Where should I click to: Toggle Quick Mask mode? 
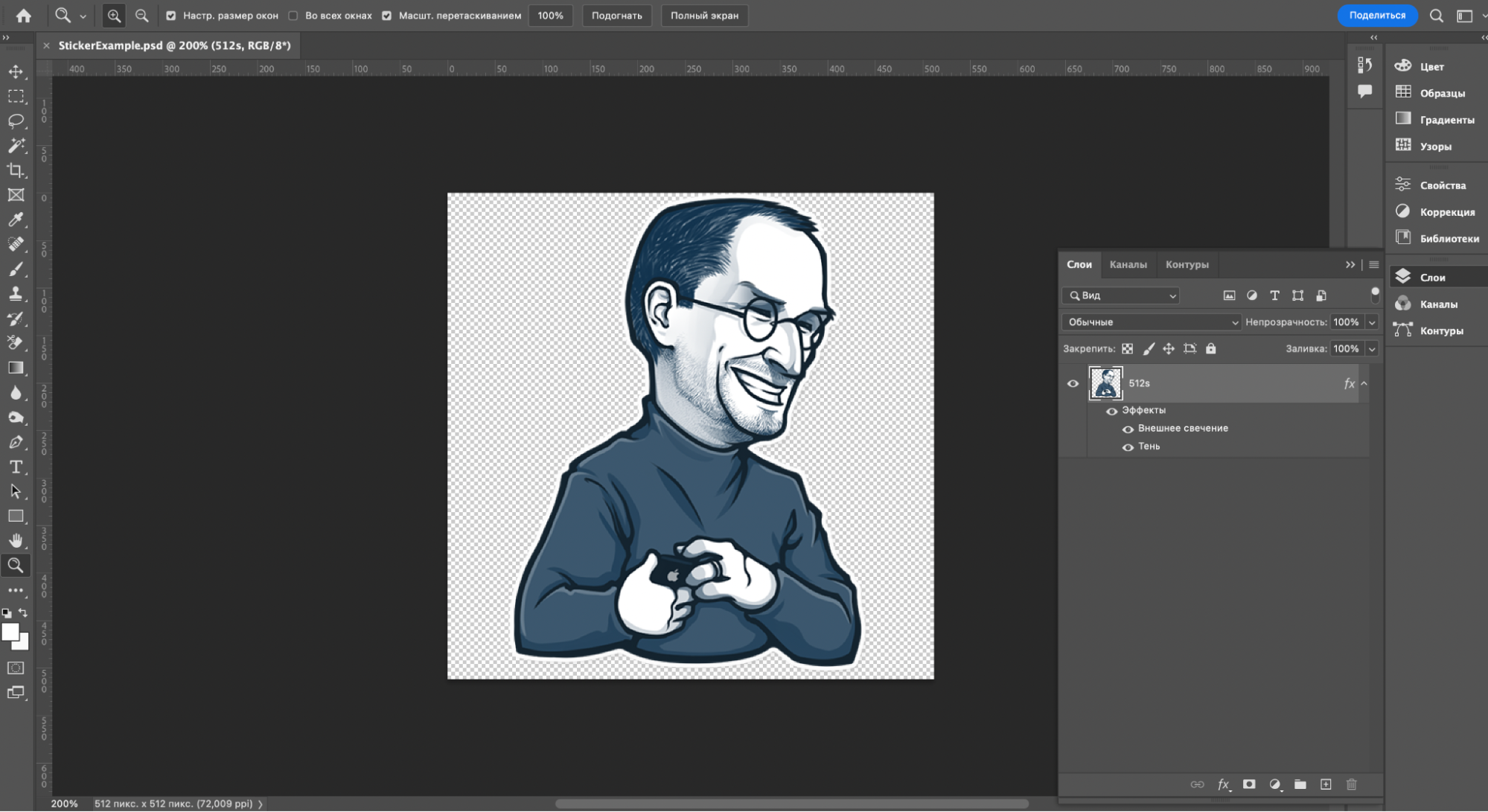(x=16, y=668)
